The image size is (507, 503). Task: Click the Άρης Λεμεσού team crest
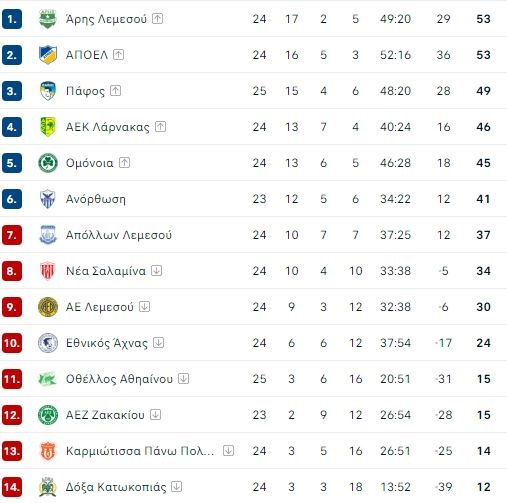tap(48, 19)
